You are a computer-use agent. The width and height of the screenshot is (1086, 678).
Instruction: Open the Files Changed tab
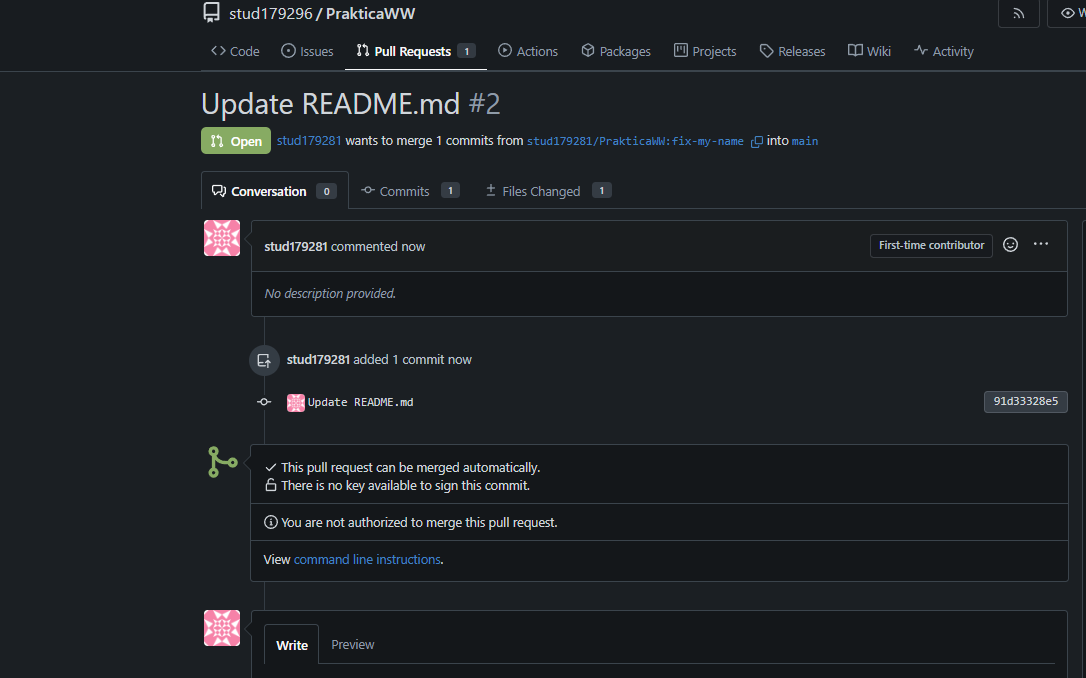tap(541, 191)
